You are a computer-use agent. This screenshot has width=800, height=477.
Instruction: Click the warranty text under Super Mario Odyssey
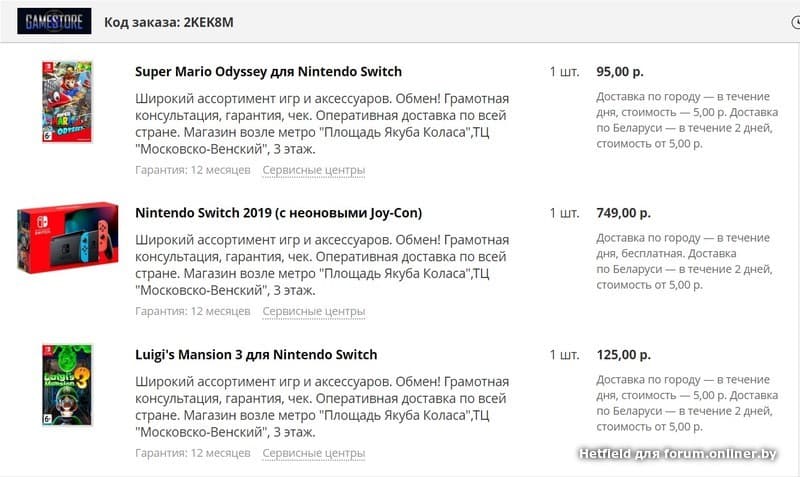click(192, 170)
